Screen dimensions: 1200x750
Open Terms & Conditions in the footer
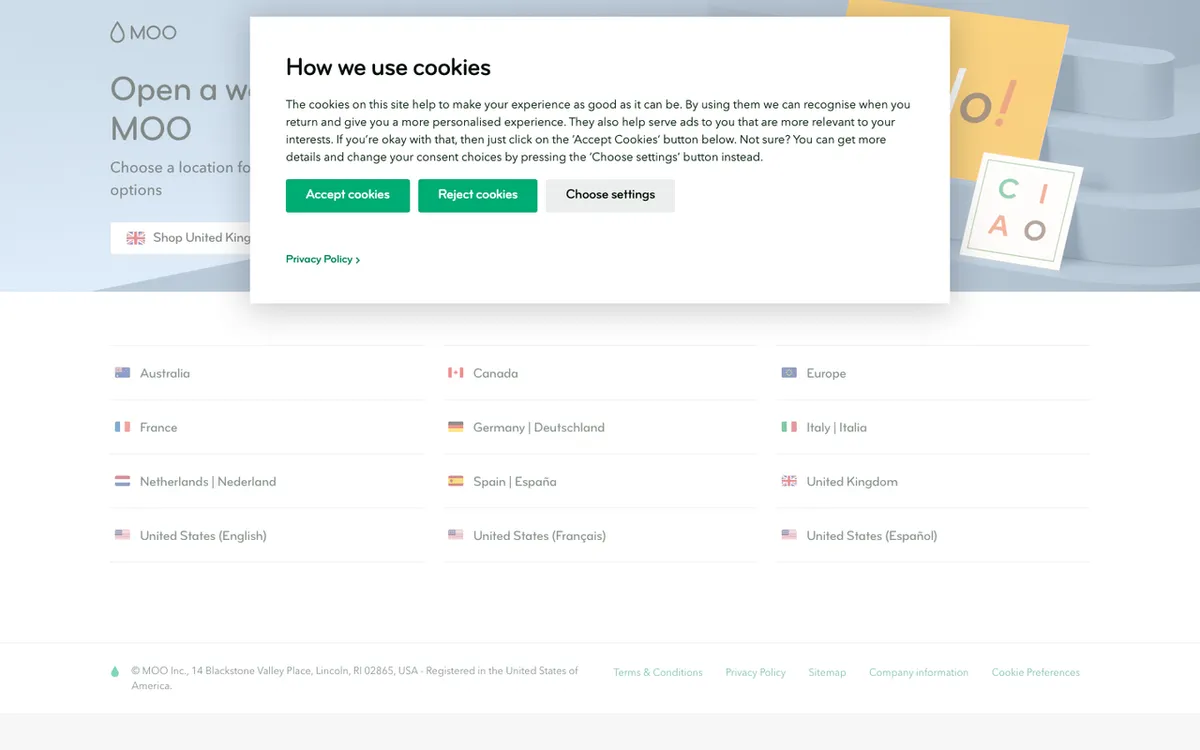[x=658, y=673]
